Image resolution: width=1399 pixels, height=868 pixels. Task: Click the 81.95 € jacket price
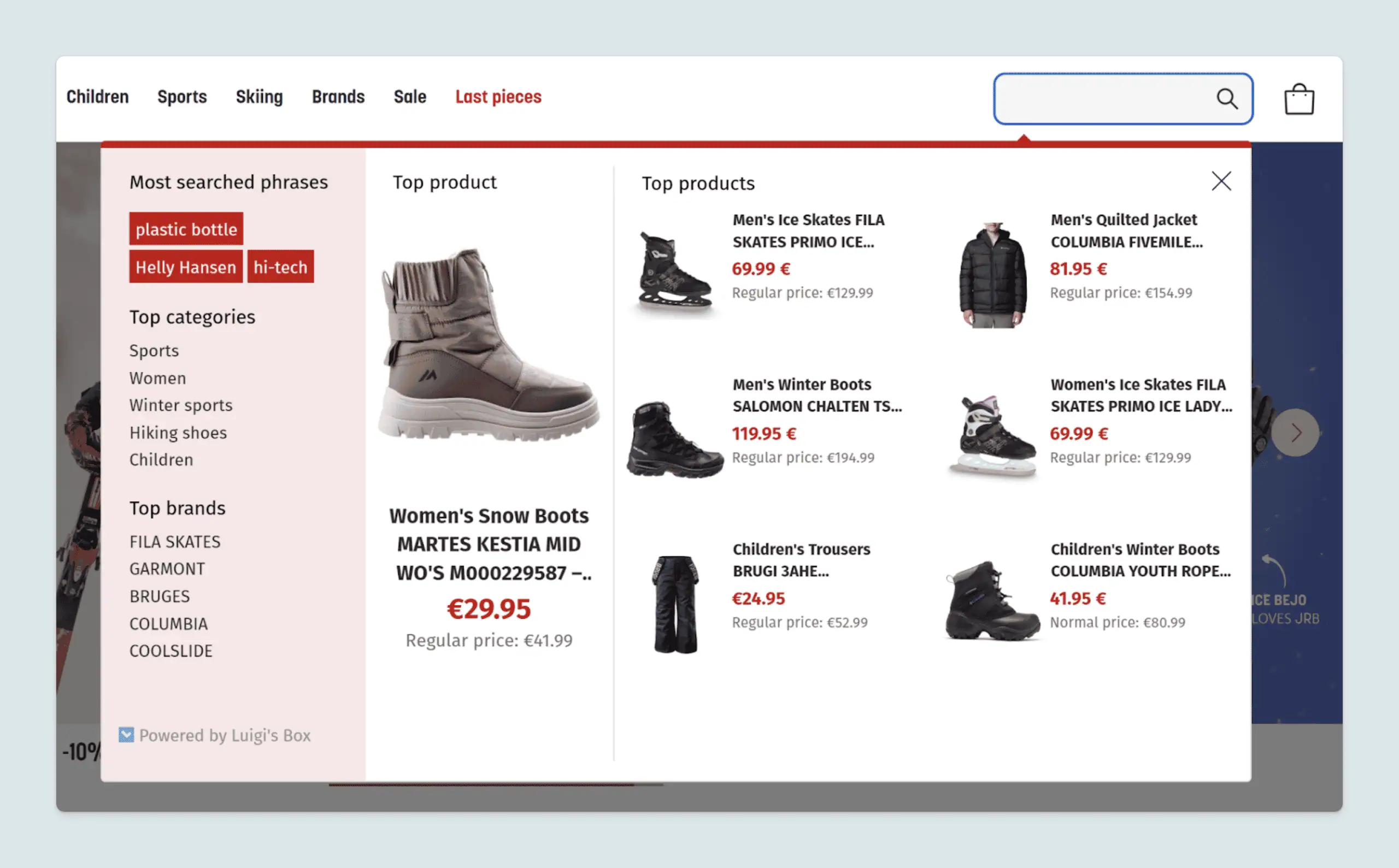[1079, 269]
